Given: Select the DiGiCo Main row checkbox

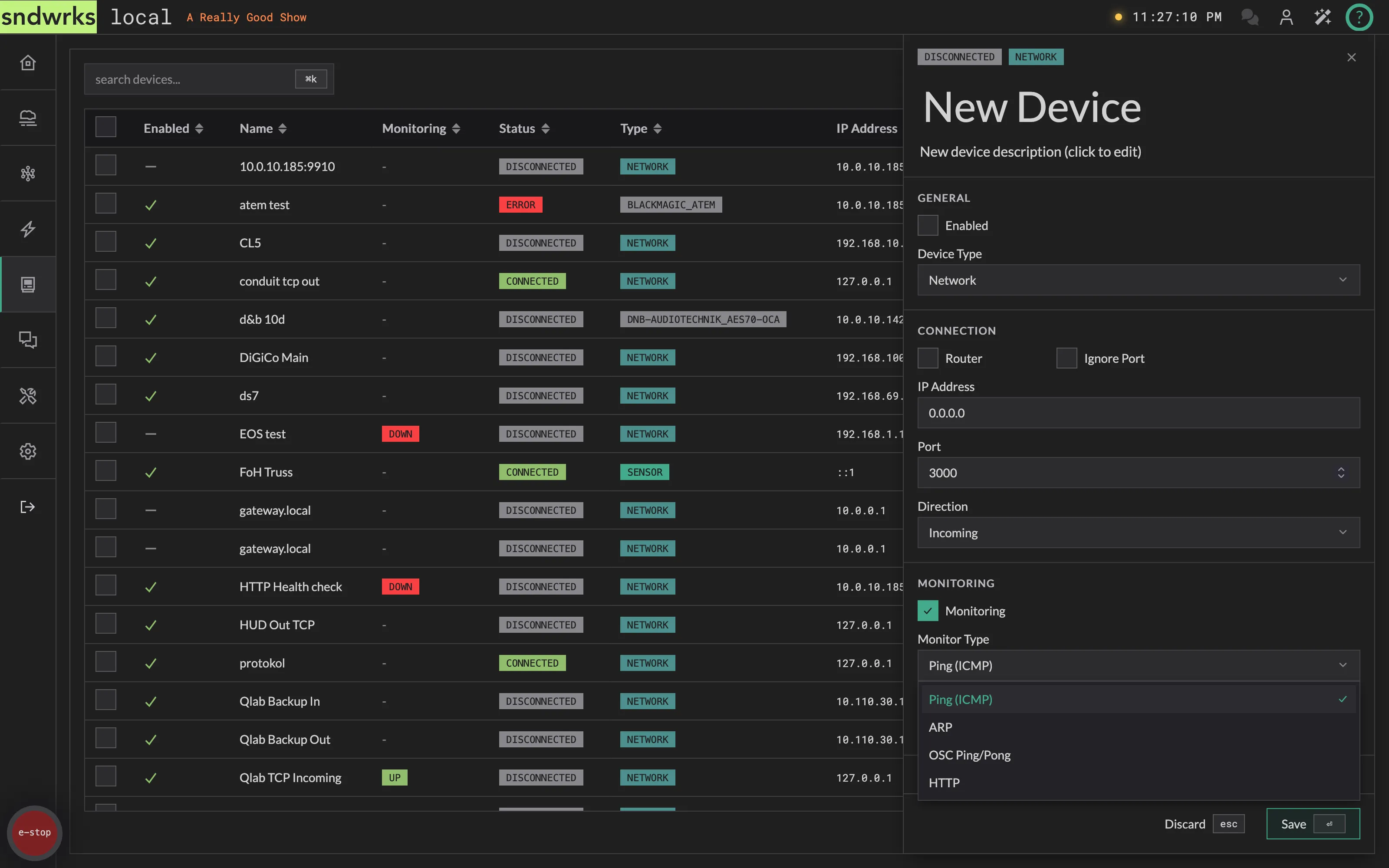Looking at the screenshot, I should 105,356.
